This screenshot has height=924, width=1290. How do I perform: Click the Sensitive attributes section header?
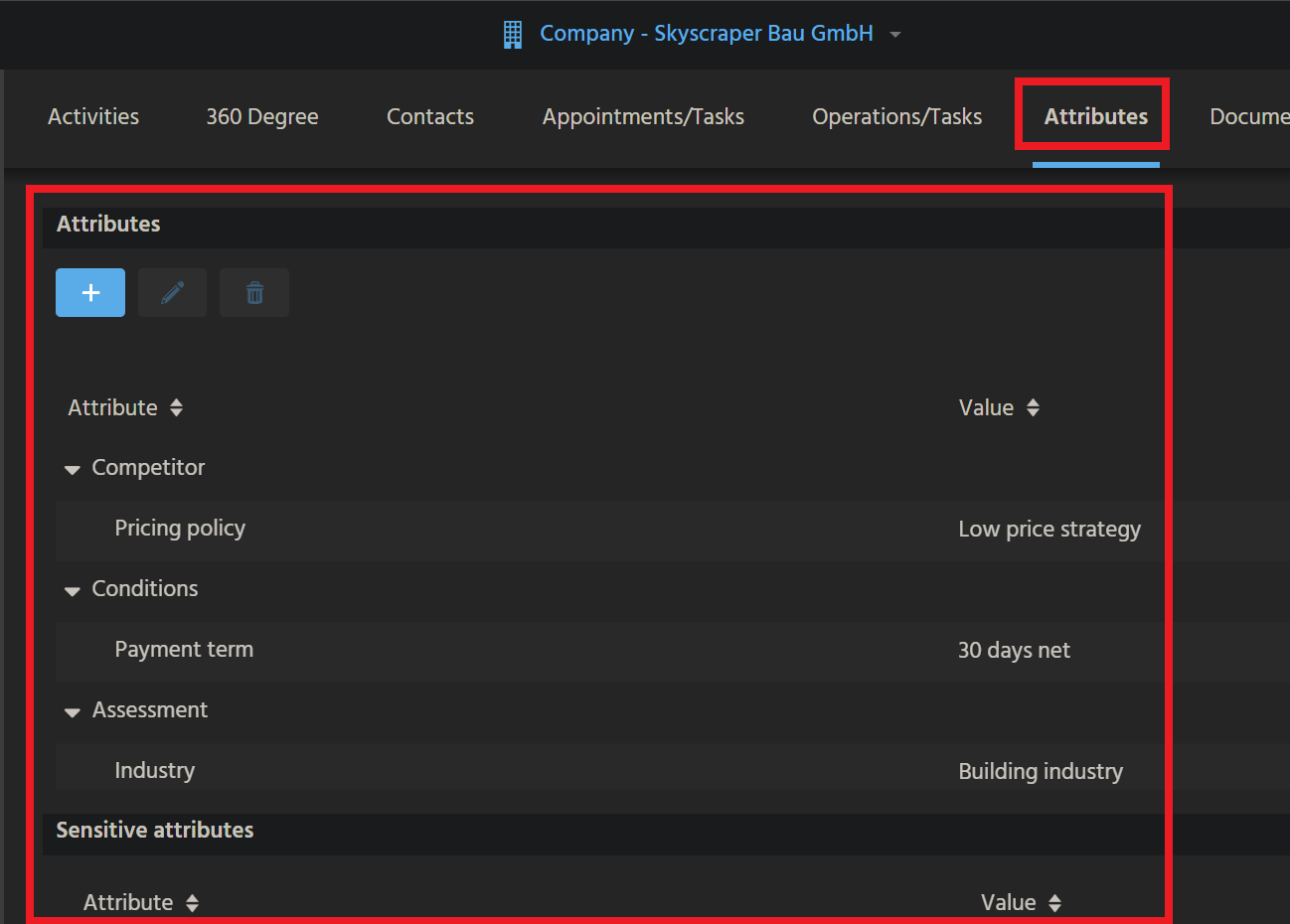click(154, 830)
